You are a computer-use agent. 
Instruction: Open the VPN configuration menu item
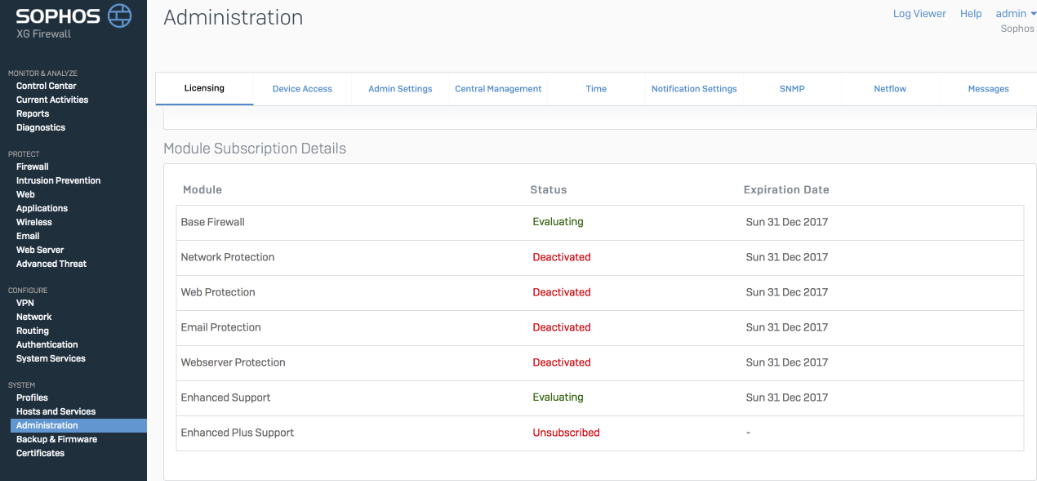[x=26, y=303]
